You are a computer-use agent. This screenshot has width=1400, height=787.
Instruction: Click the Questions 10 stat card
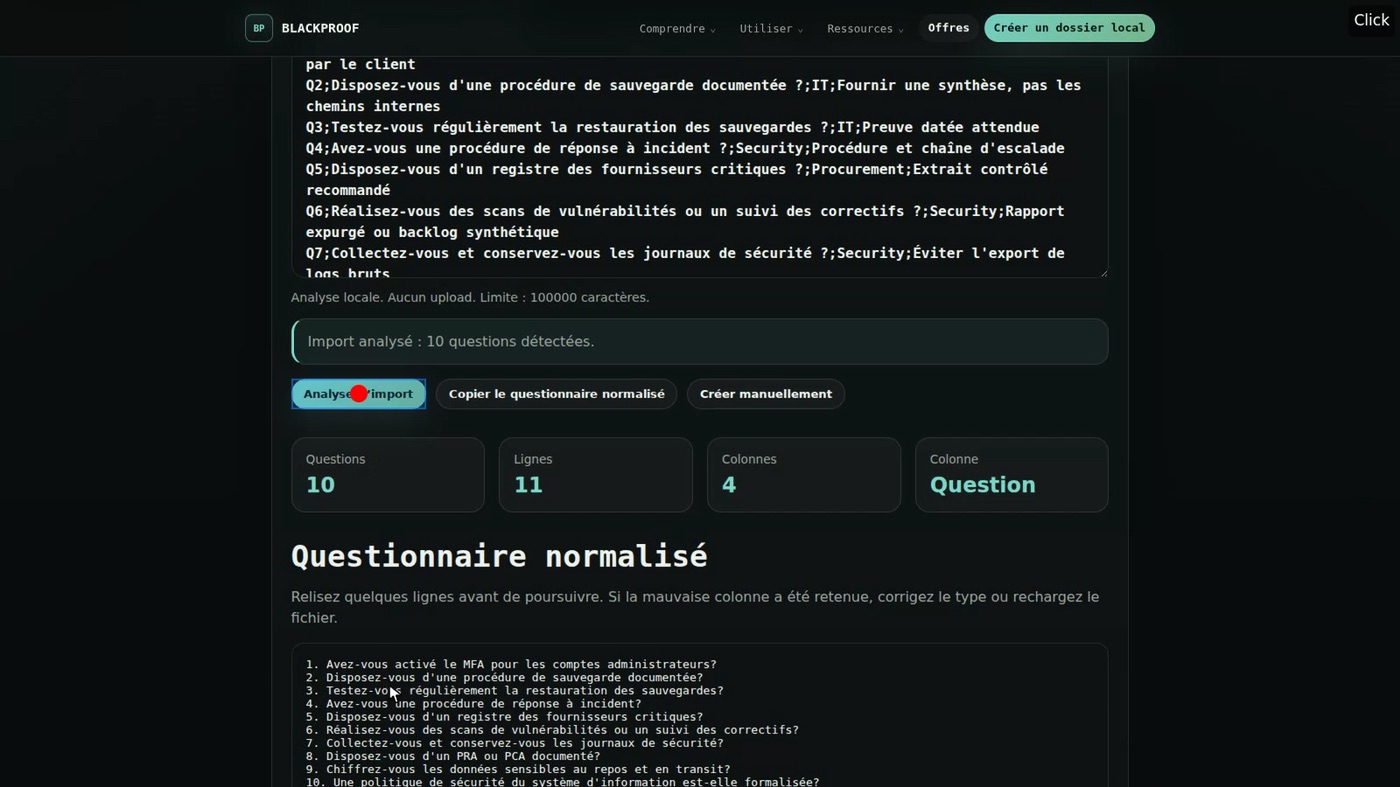(388, 475)
